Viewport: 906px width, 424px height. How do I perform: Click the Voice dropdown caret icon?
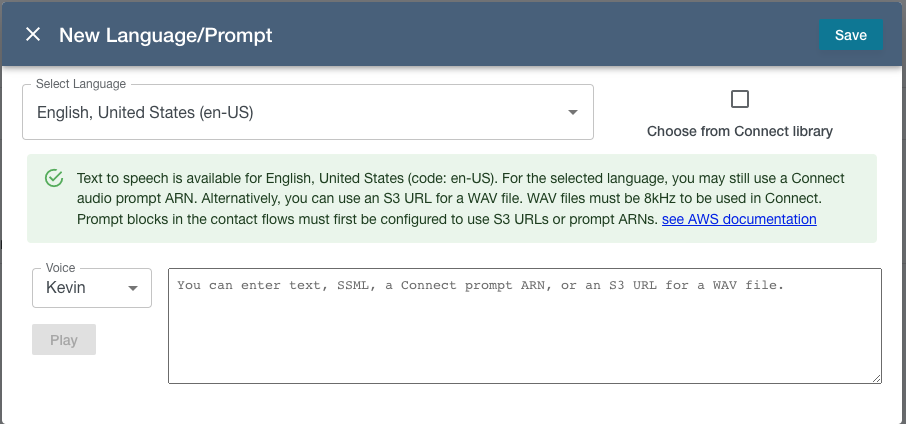[x=133, y=288]
